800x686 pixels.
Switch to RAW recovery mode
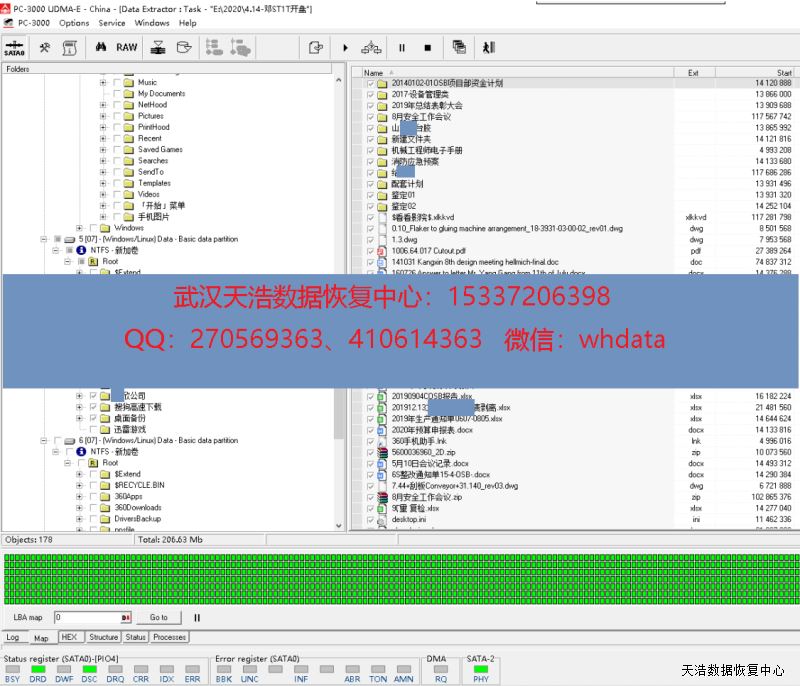coord(127,47)
